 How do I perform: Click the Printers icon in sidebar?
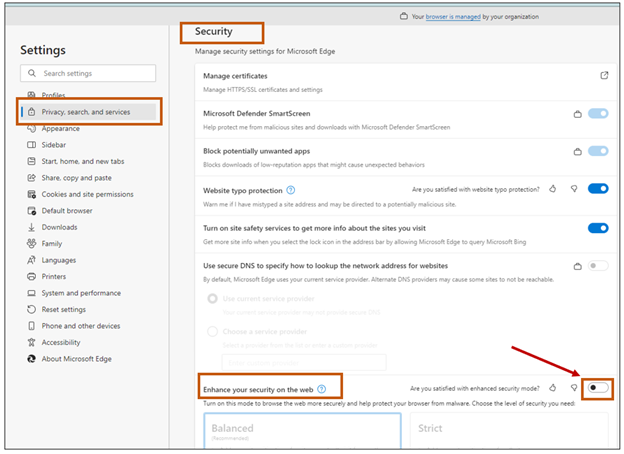pyautogui.click(x=31, y=277)
